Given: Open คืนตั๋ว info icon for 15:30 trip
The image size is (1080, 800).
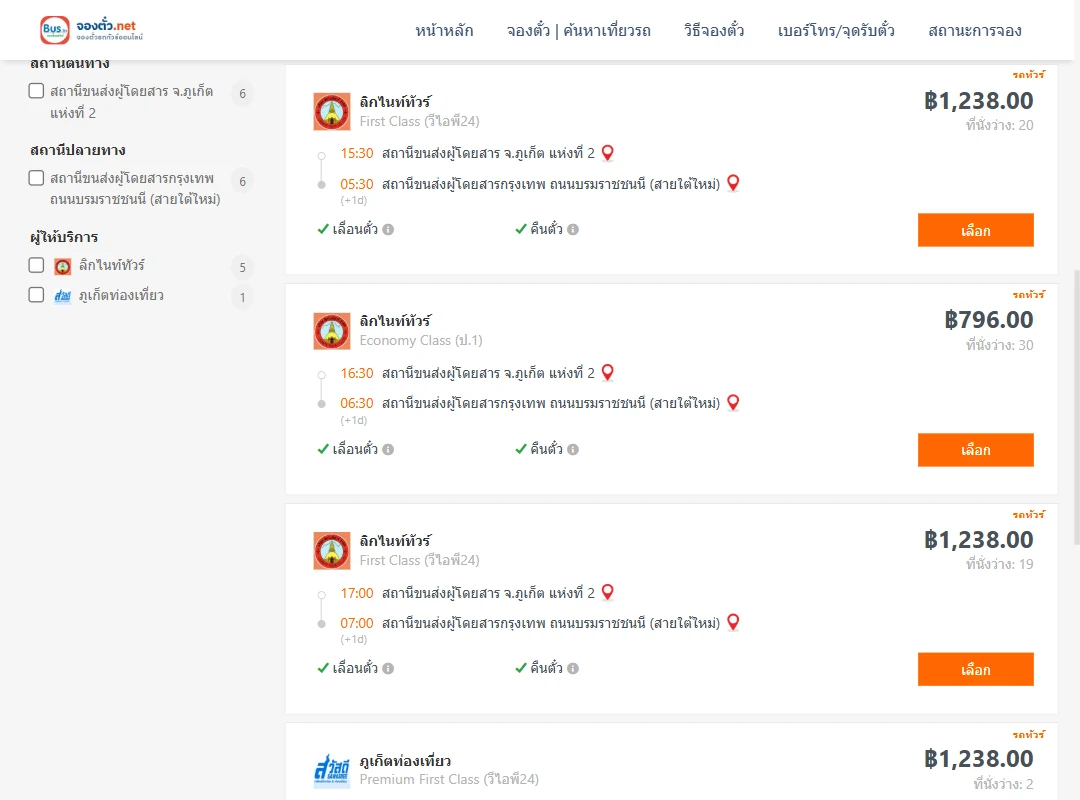Looking at the screenshot, I should click(573, 229).
